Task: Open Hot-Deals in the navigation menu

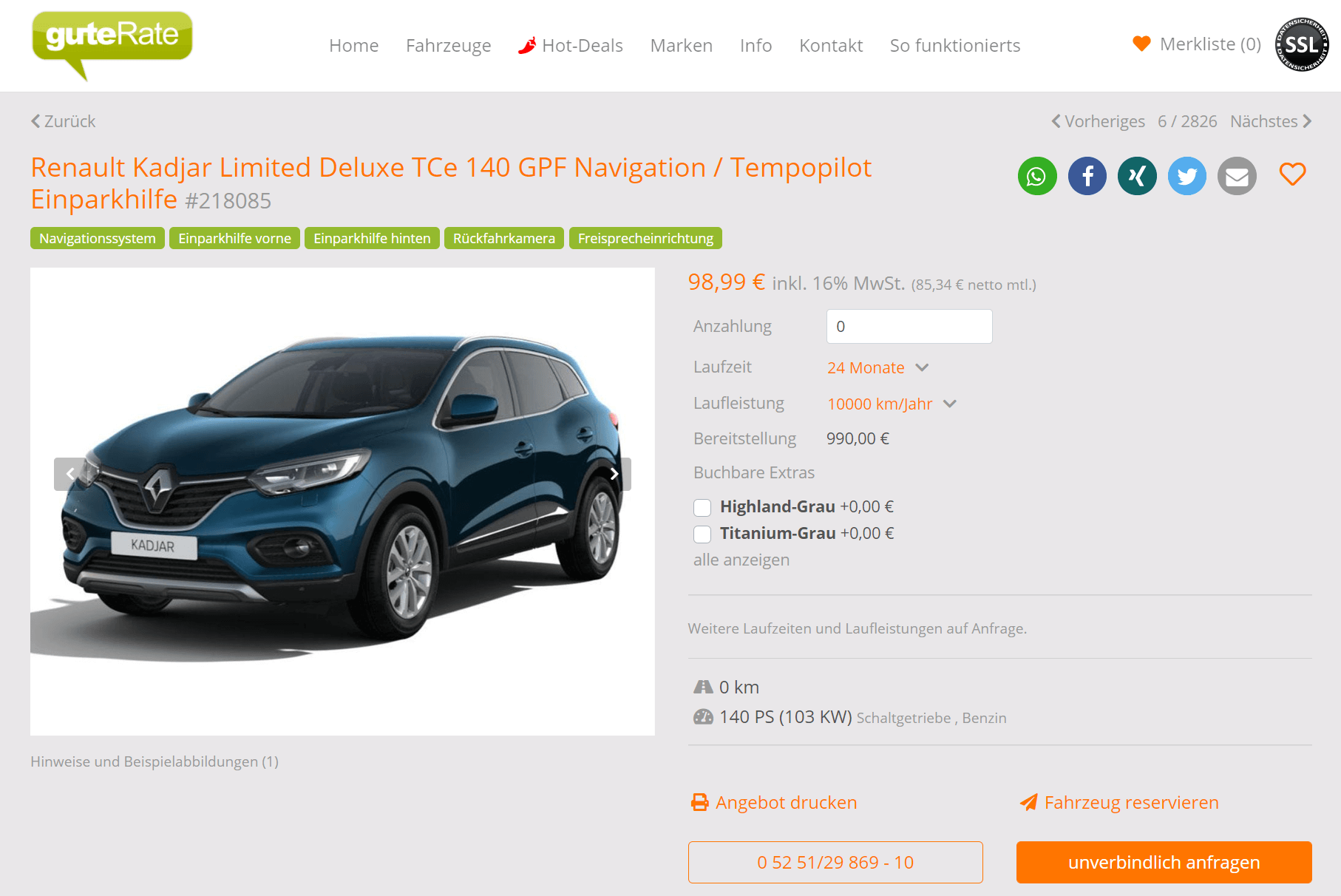Action: tap(571, 45)
